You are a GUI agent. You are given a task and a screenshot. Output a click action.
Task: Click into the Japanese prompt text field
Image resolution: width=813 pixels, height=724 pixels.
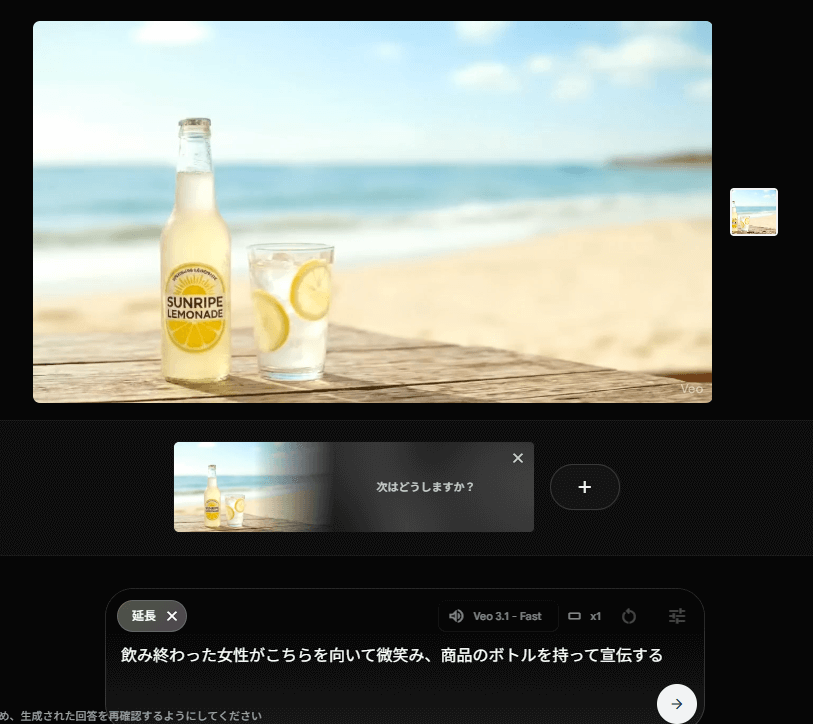coord(392,655)
